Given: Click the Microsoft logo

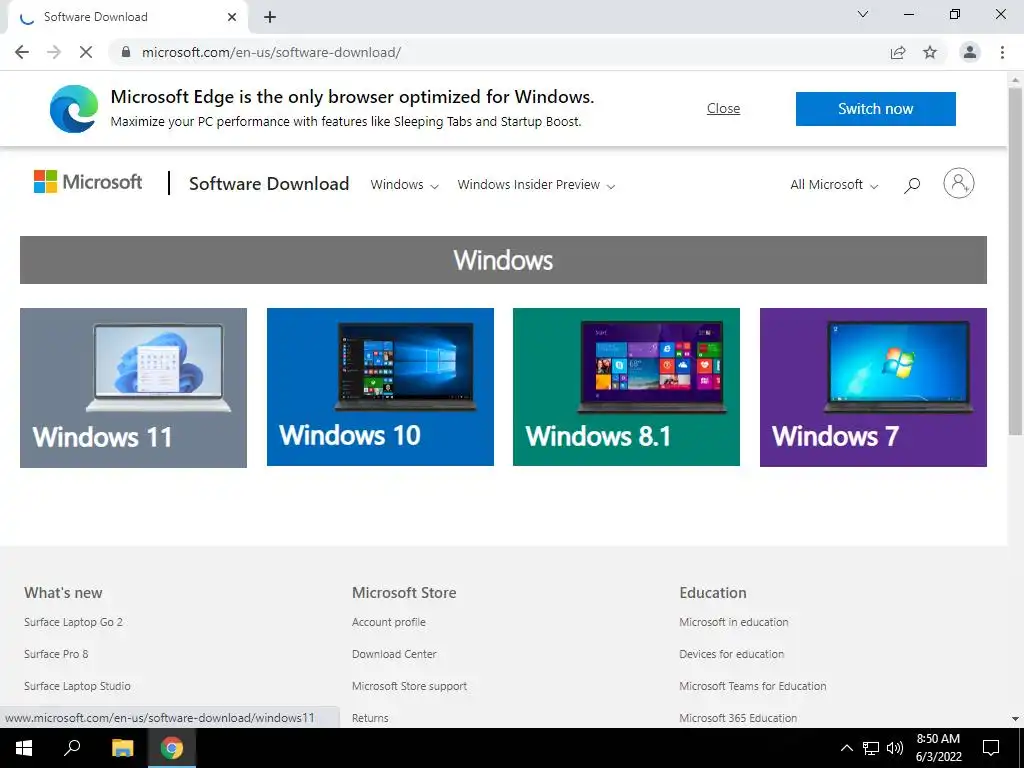Looking at the screenshot, I should 88,182.
